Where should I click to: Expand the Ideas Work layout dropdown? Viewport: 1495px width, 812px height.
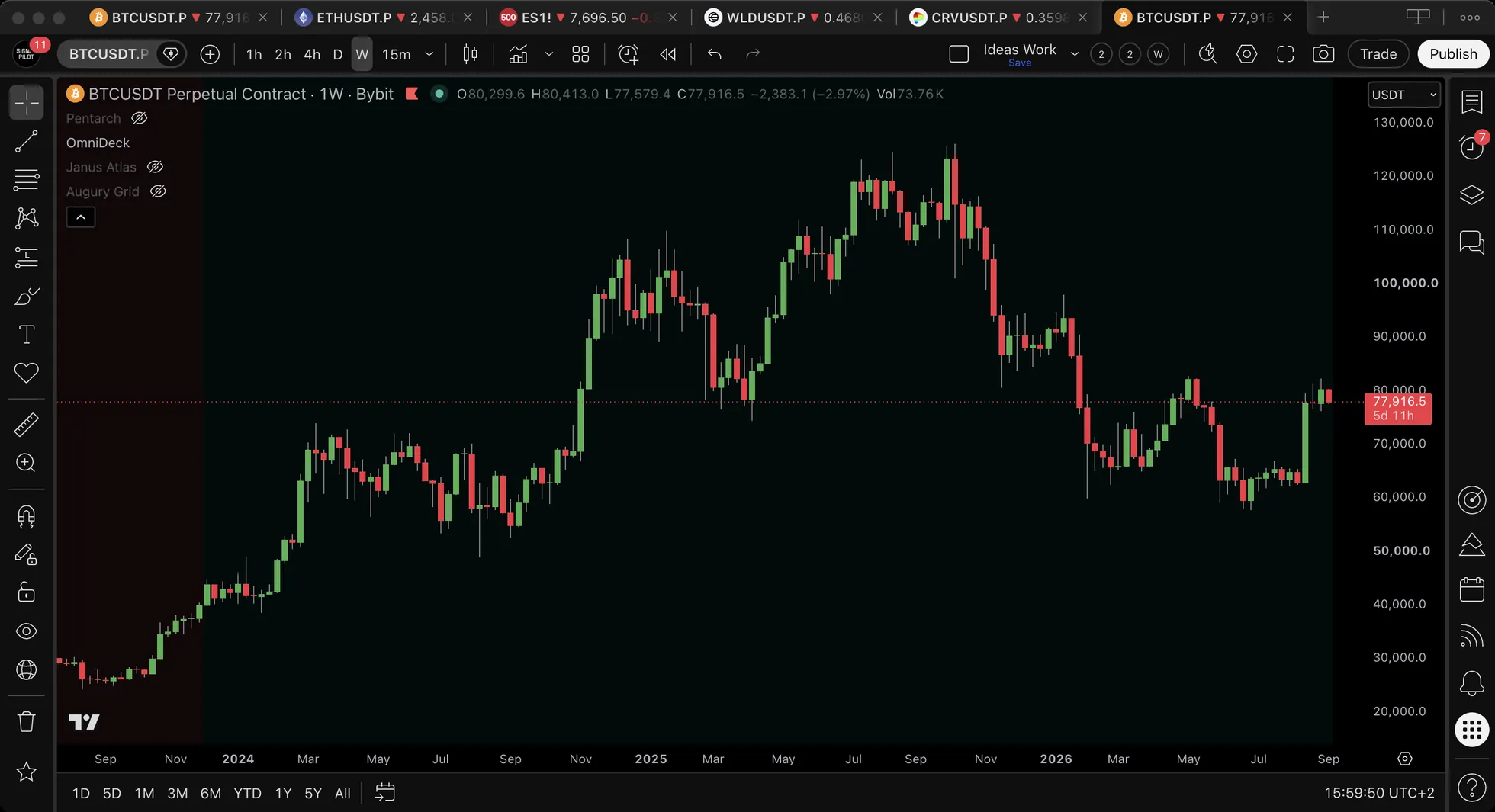tap(1075, 54)
